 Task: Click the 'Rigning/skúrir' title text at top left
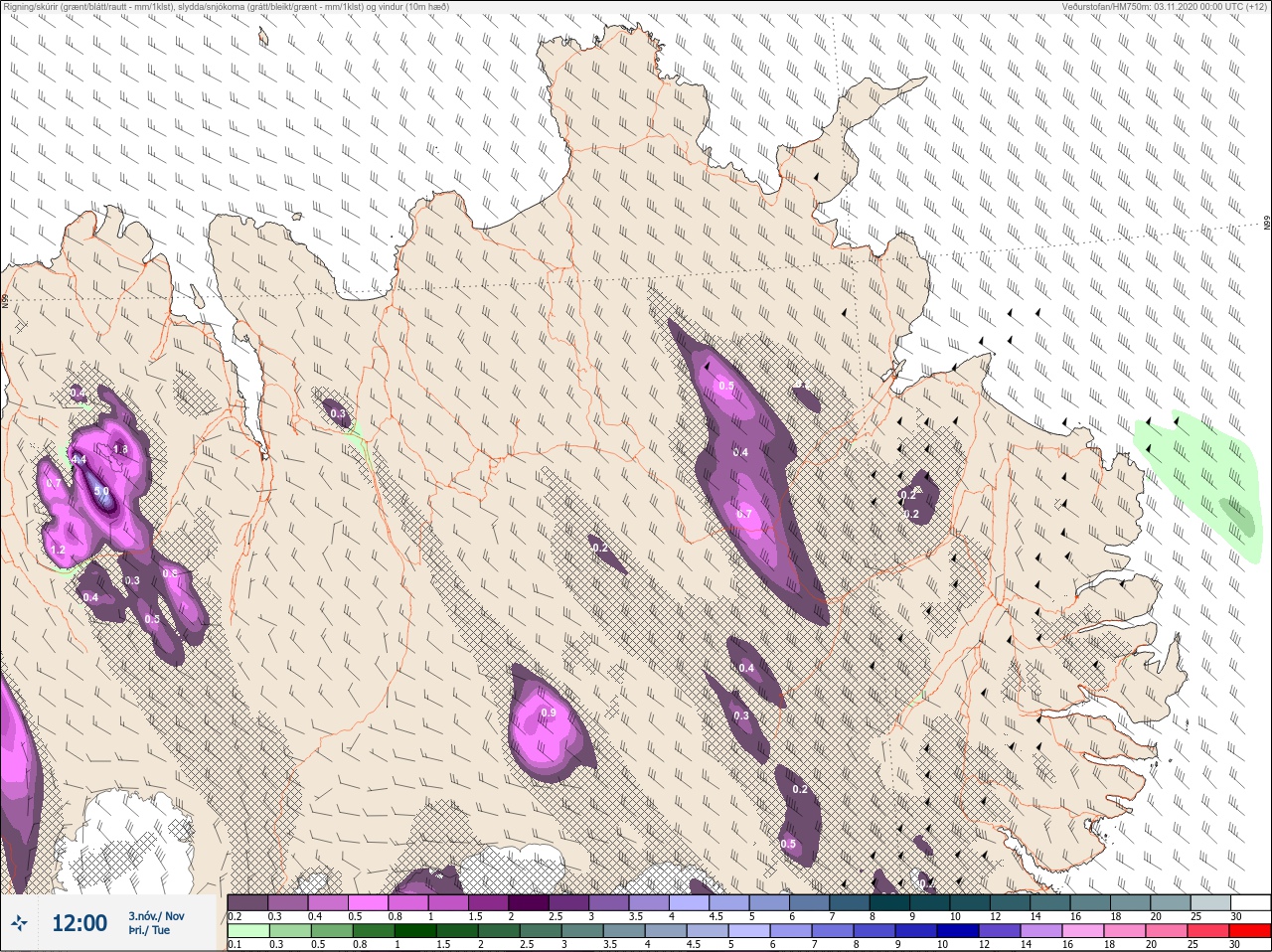(31, 6)
